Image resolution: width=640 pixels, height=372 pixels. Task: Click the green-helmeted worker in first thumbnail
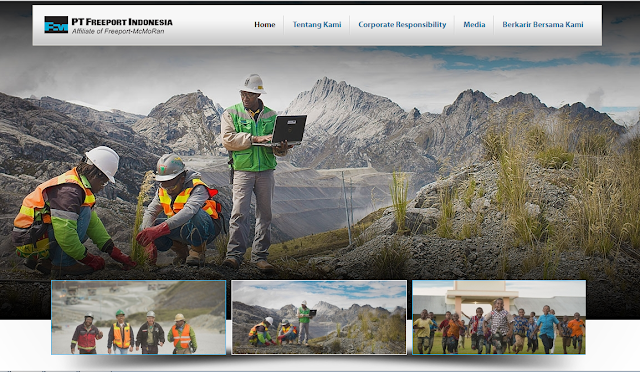[121, 331]
